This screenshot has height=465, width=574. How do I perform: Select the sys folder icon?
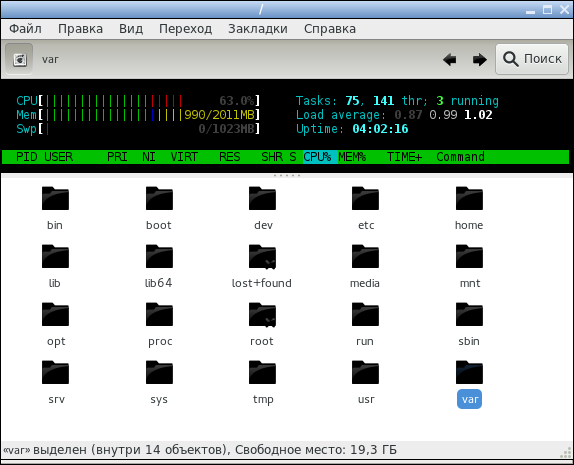(x=159, y=372)
